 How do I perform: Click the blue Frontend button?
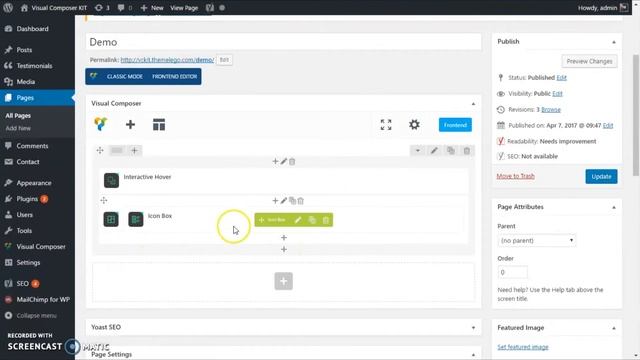coord(455,125)
